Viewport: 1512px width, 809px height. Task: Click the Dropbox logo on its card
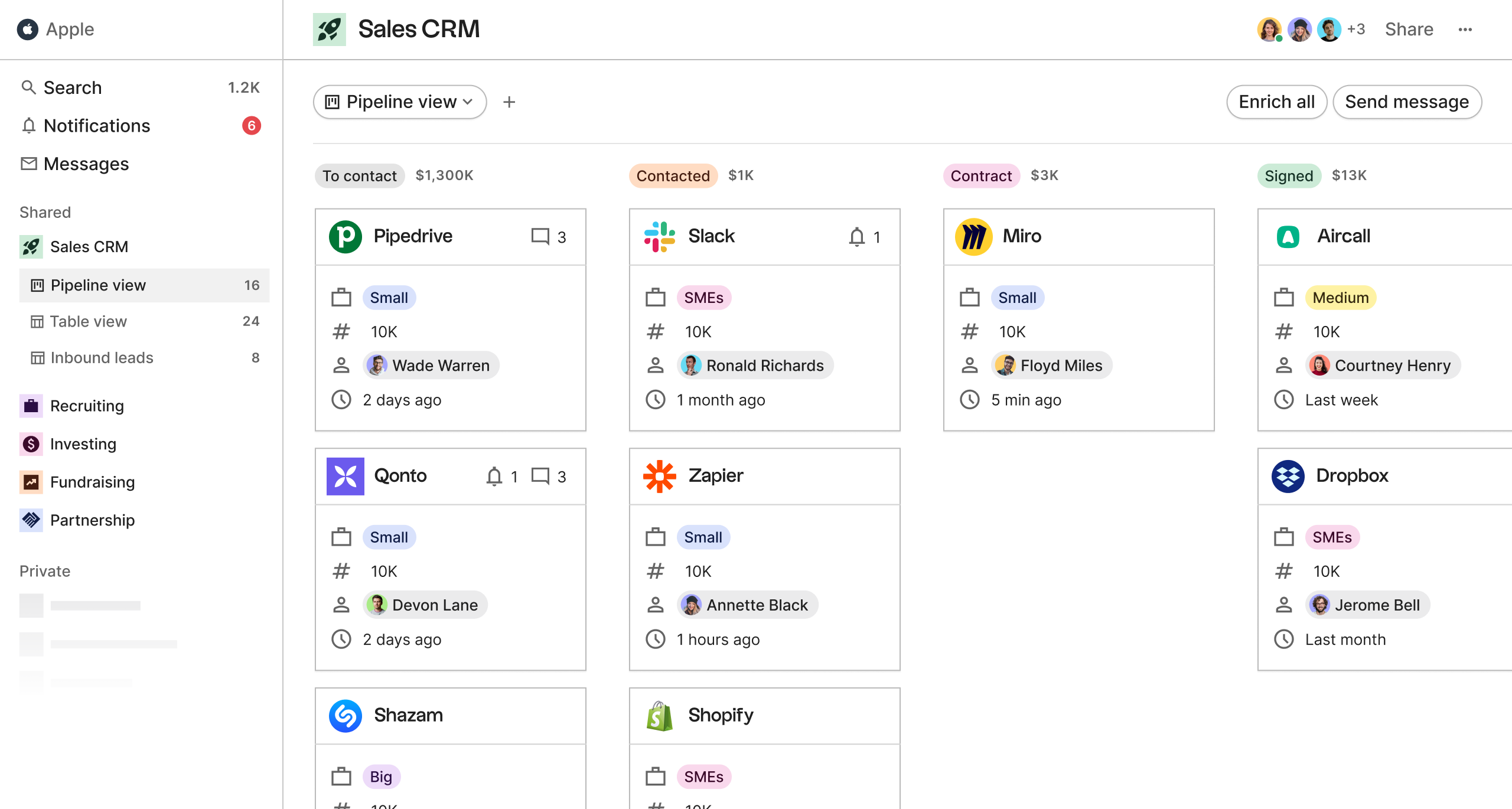click(1288, 475)
